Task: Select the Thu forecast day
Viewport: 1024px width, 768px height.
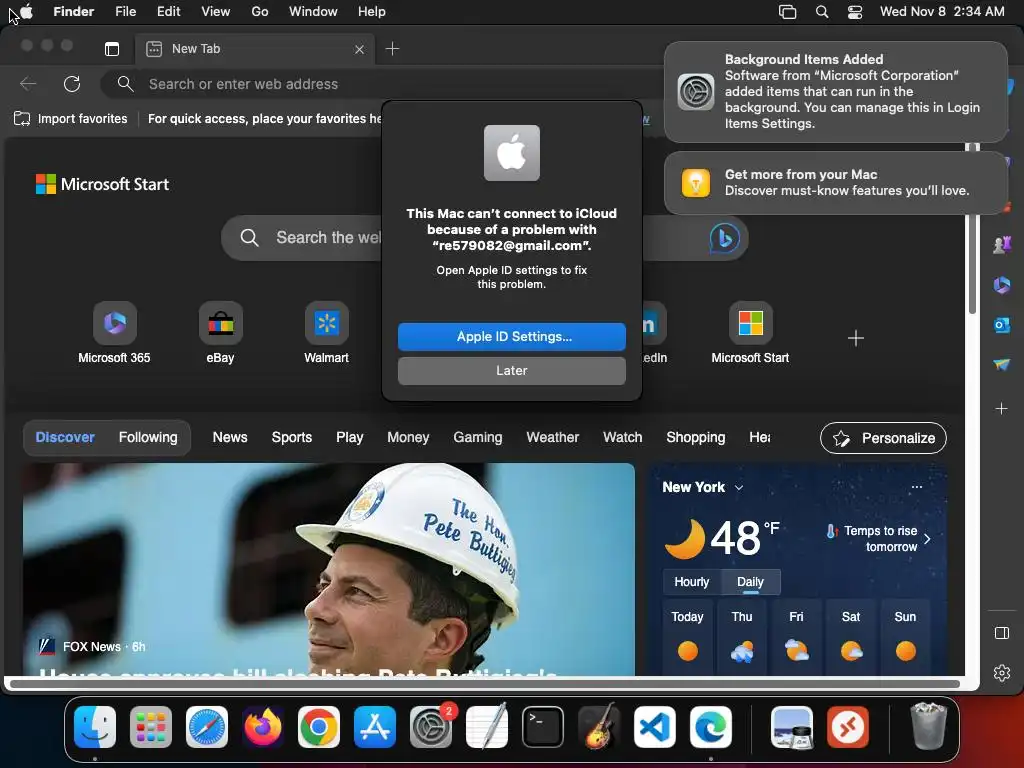Action: [x=742, y=635]
